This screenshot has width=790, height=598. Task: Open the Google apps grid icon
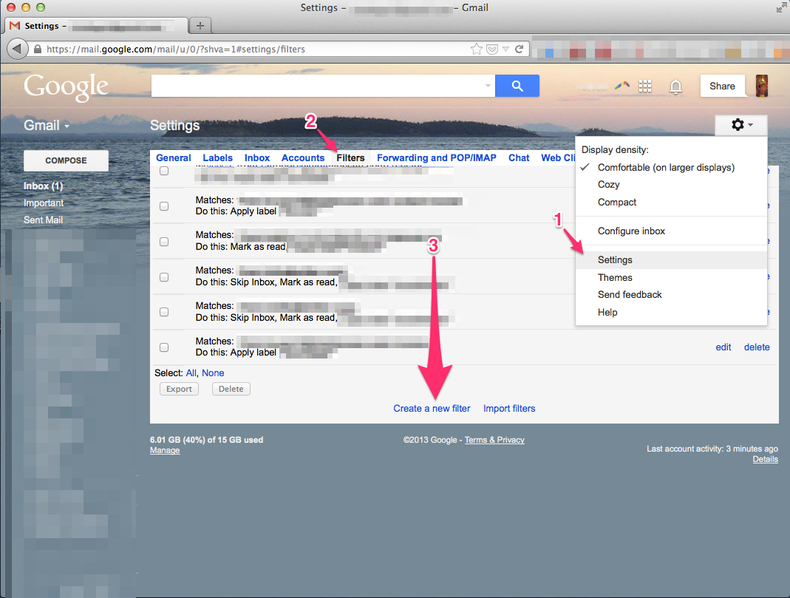point(645,86)
